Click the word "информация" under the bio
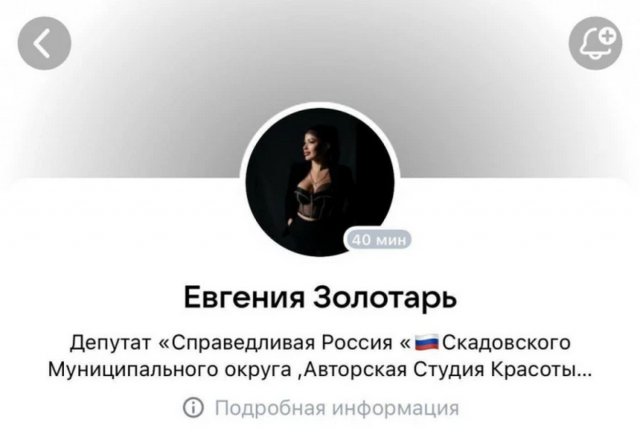 tap(396, 408)
